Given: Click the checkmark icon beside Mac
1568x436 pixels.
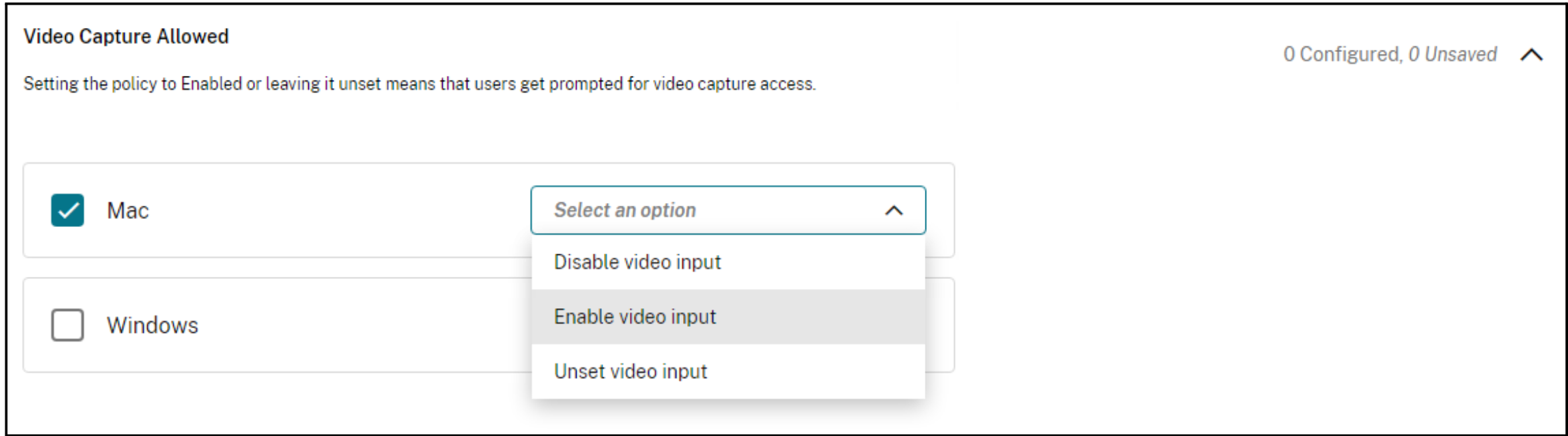Looking at the screenshot, I should pyautogui.click(x=67, y=211).
